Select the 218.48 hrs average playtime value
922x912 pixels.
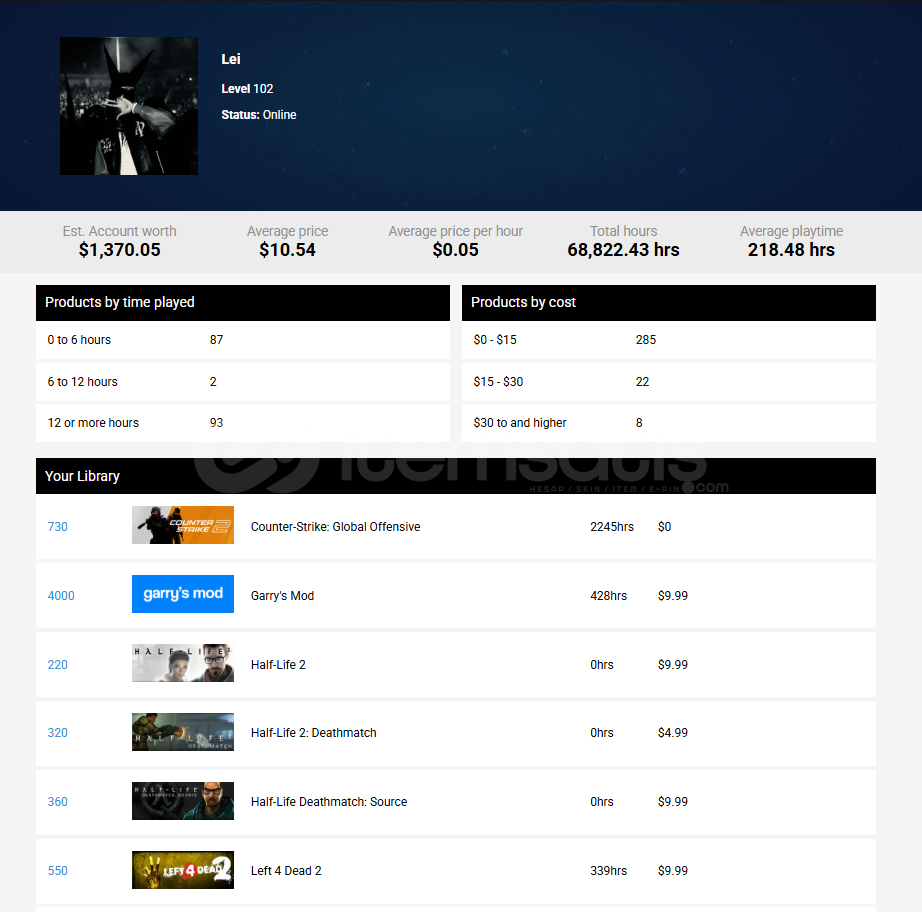(791, 250)
